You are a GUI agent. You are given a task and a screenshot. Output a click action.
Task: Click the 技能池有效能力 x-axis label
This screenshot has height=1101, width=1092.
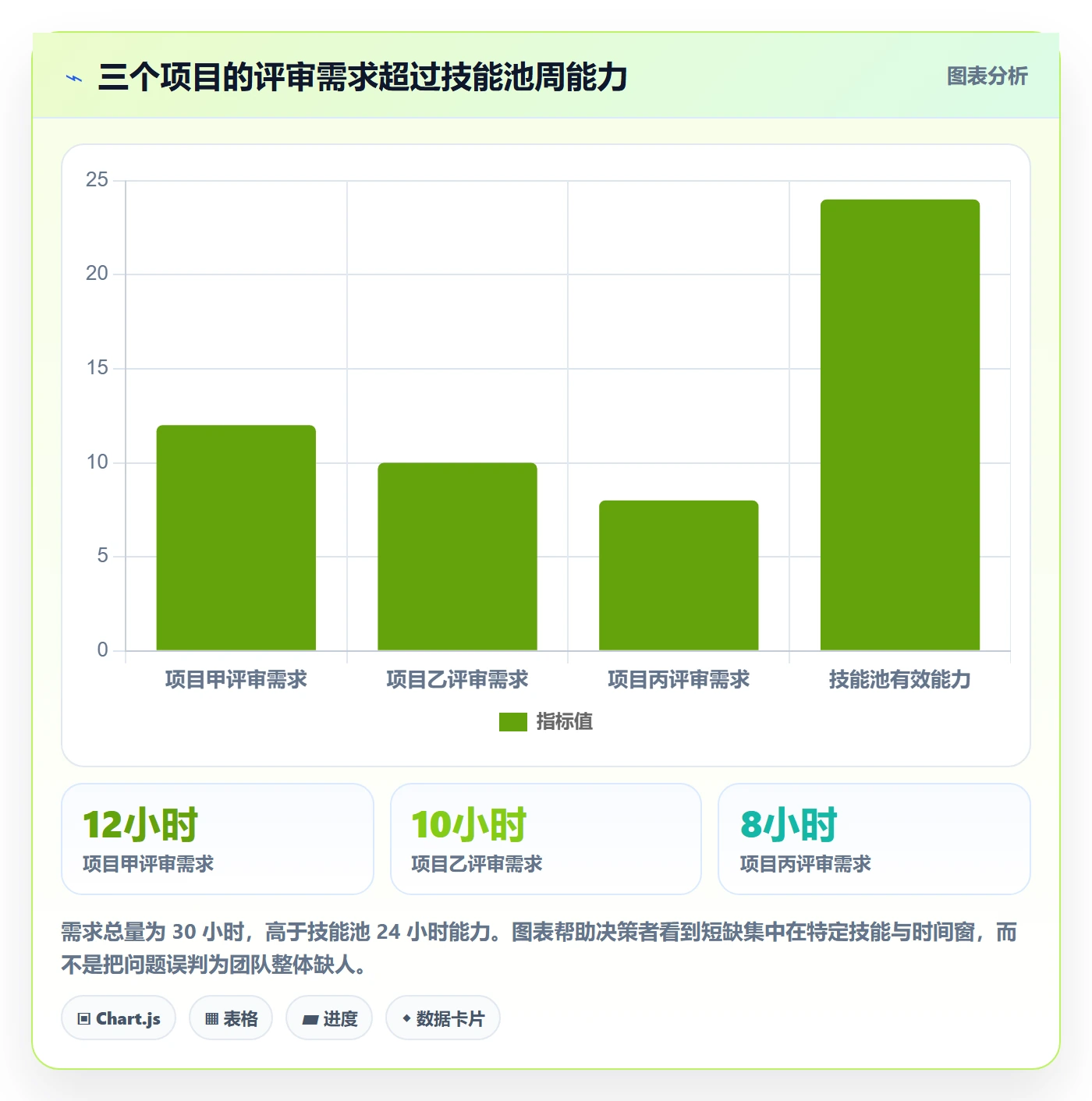(900, 680)
